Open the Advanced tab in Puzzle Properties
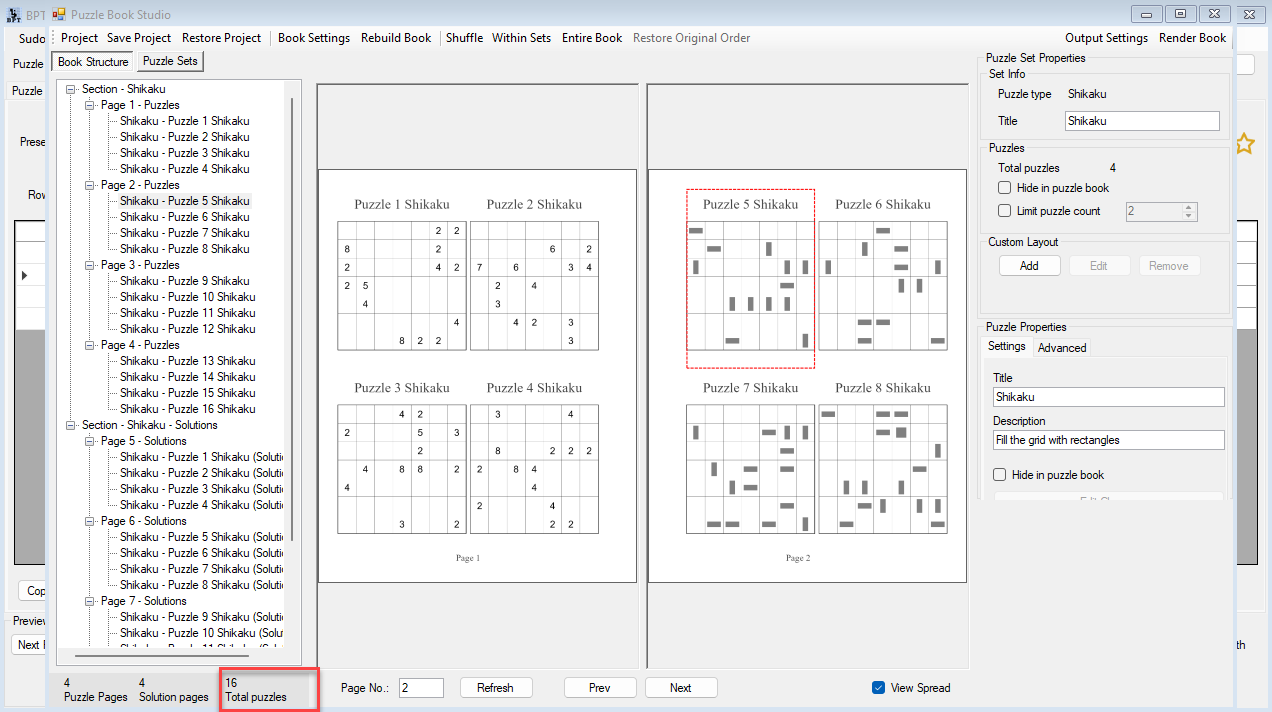1272x712 pixels. click(1062, 348)
